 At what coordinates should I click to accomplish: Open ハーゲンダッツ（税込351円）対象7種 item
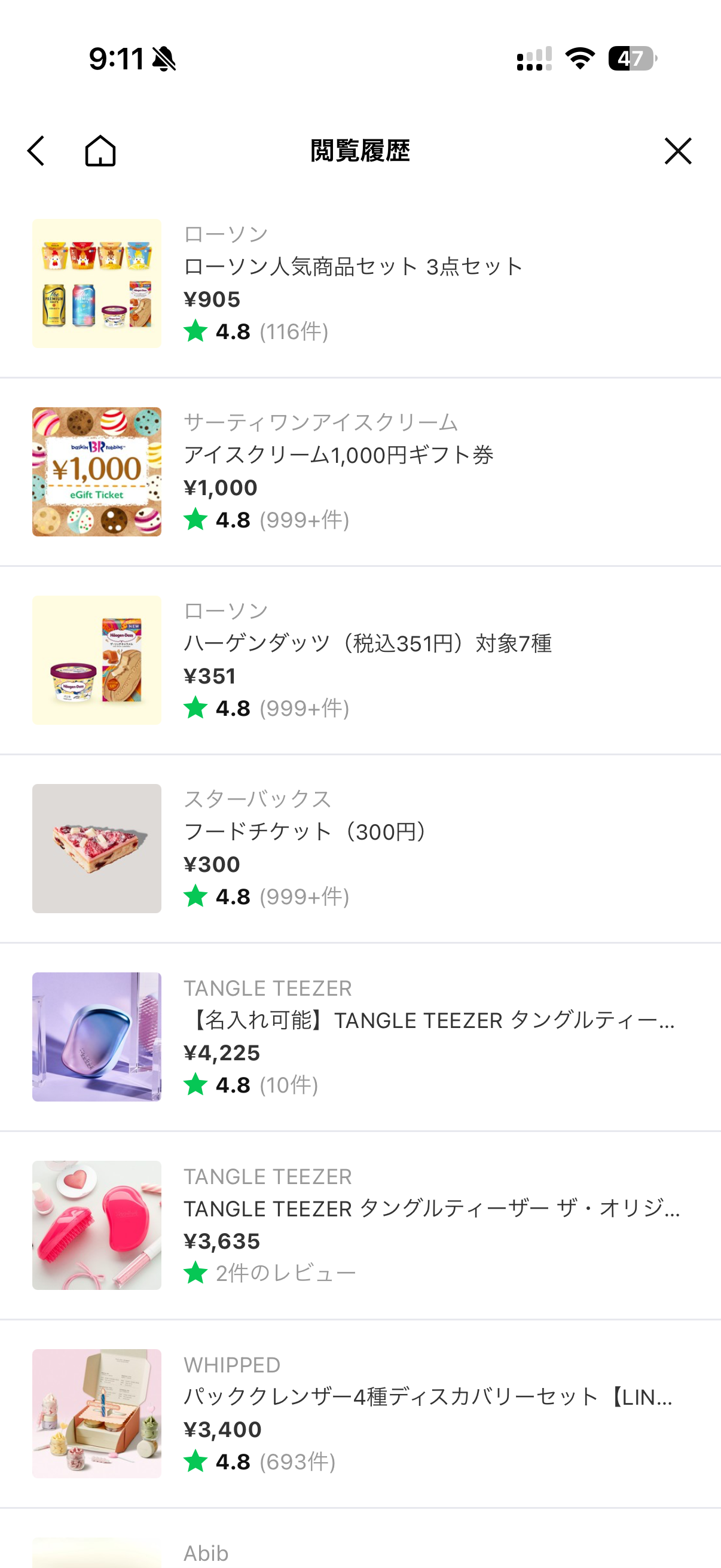point(368,643)
